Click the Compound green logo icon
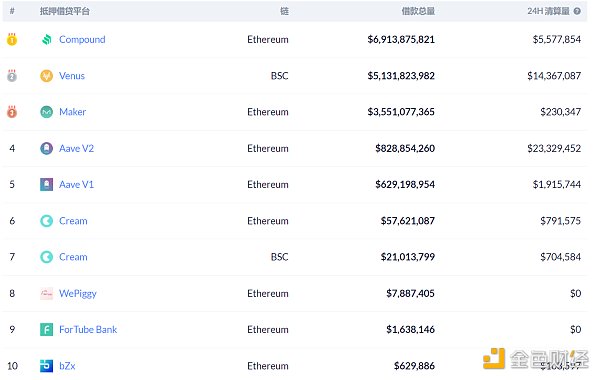Screen dimensions: 600x380 47,39
